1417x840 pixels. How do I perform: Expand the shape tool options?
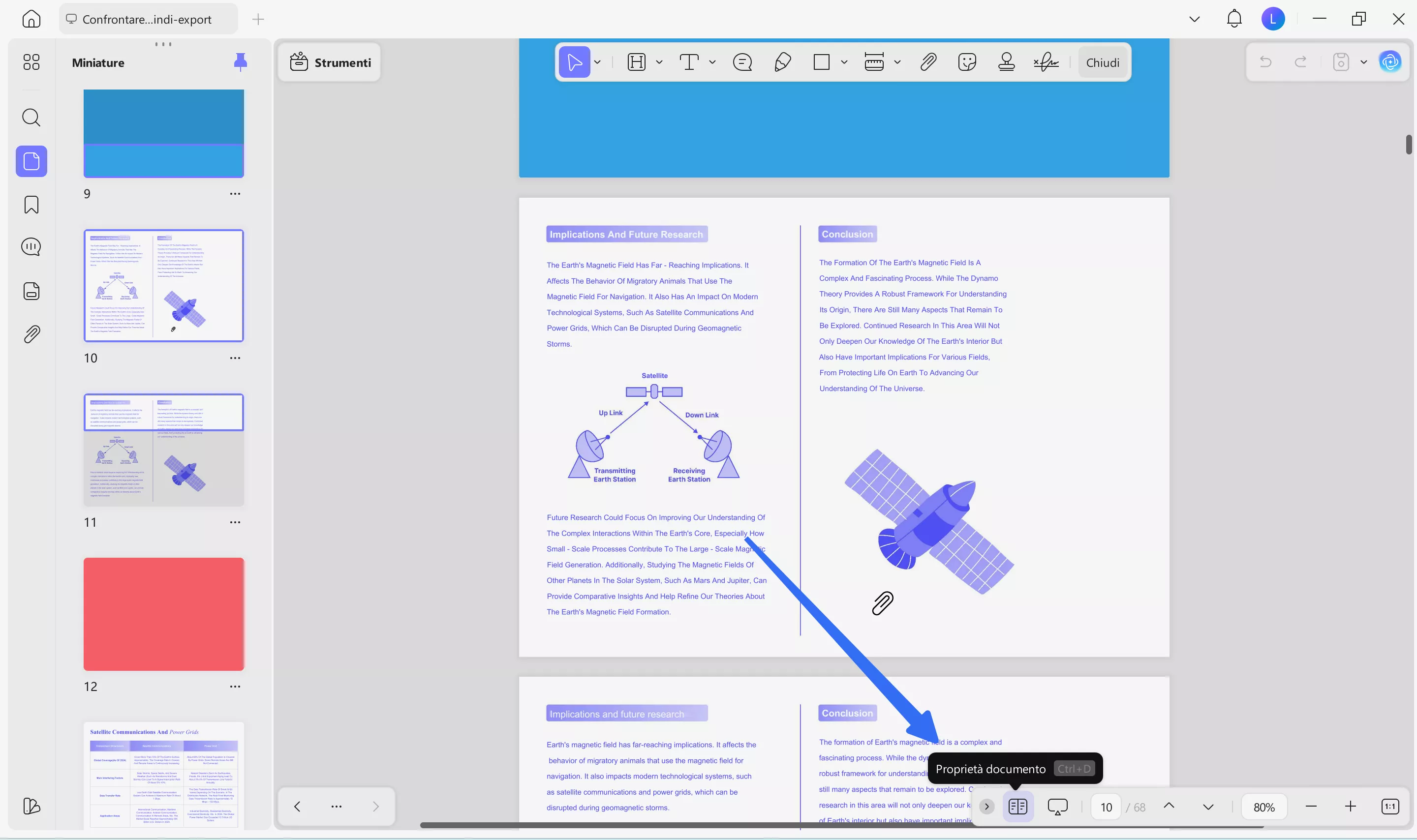845,62
